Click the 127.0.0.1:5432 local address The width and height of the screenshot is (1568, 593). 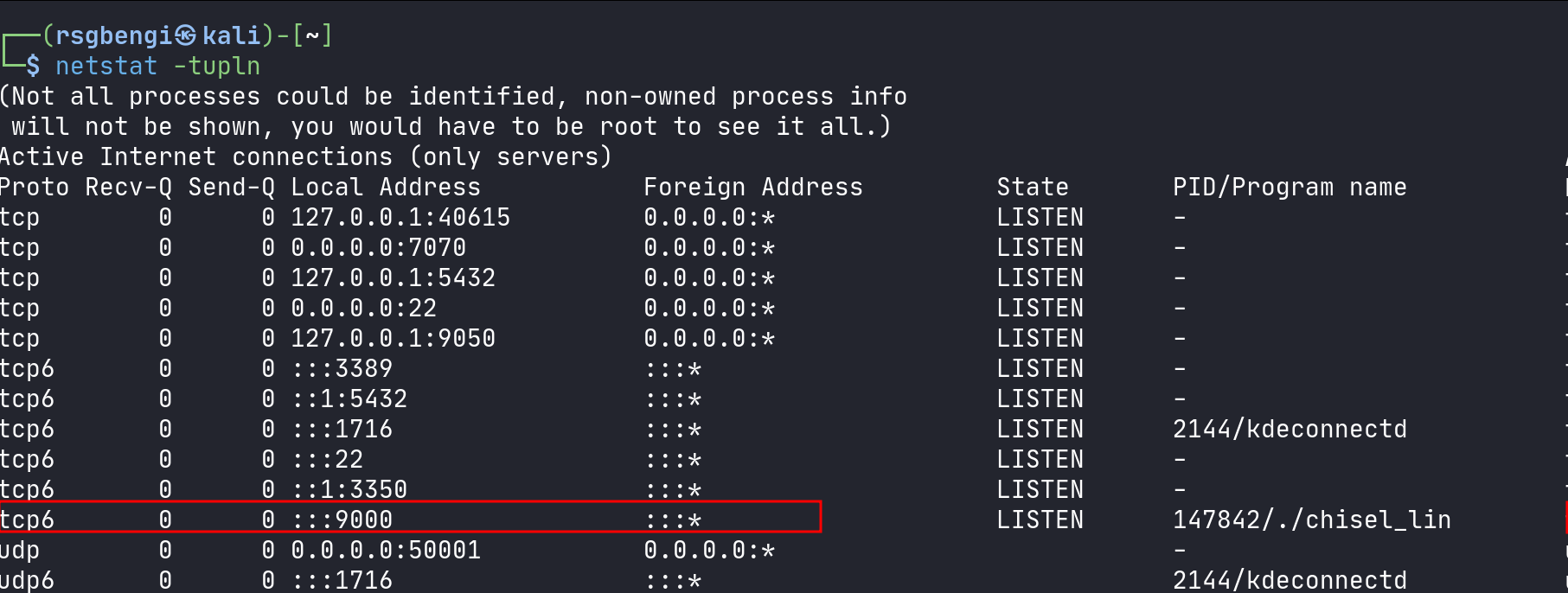click(393, 277)
